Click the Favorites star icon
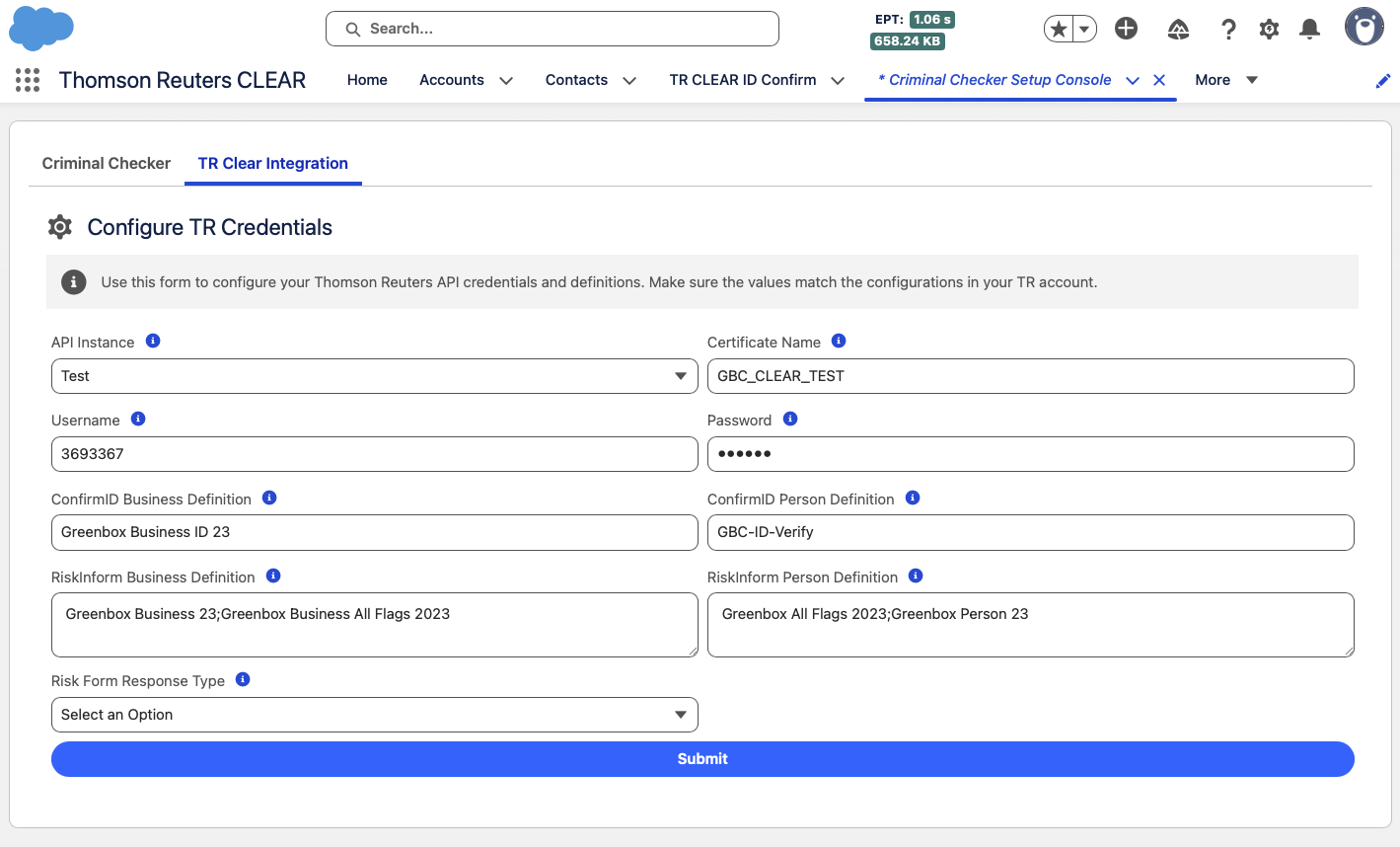The width and height of the screenshot is (1400, 847). pyautogui.click(x=1059, y=30)
